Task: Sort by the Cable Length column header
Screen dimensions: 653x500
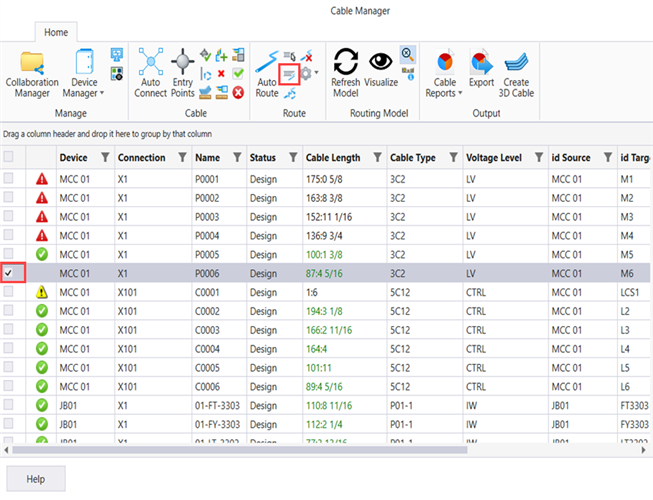Action: 333,157
